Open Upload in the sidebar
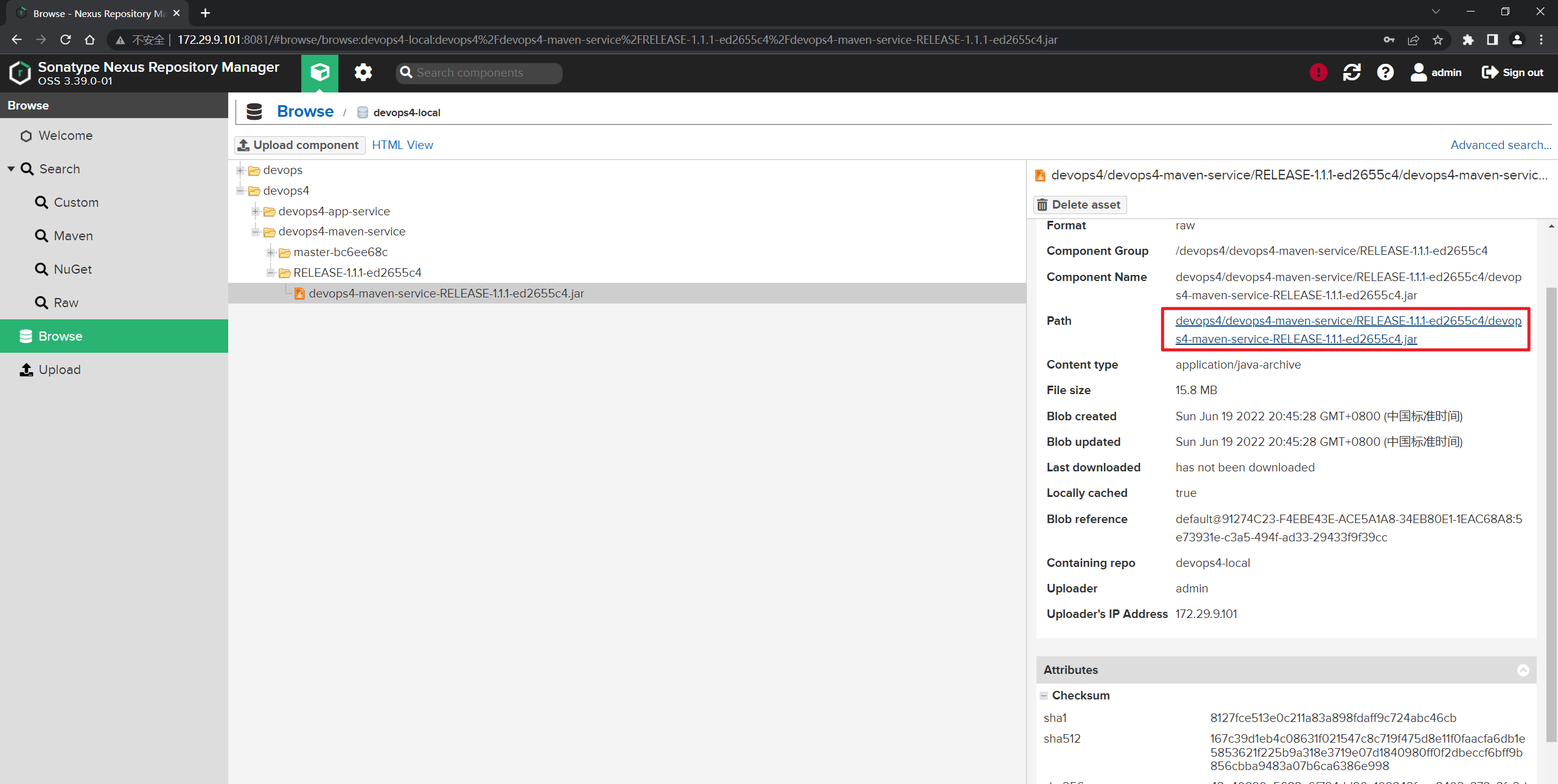This screenshot has width=1558, height=784. [x=59, y=370]
